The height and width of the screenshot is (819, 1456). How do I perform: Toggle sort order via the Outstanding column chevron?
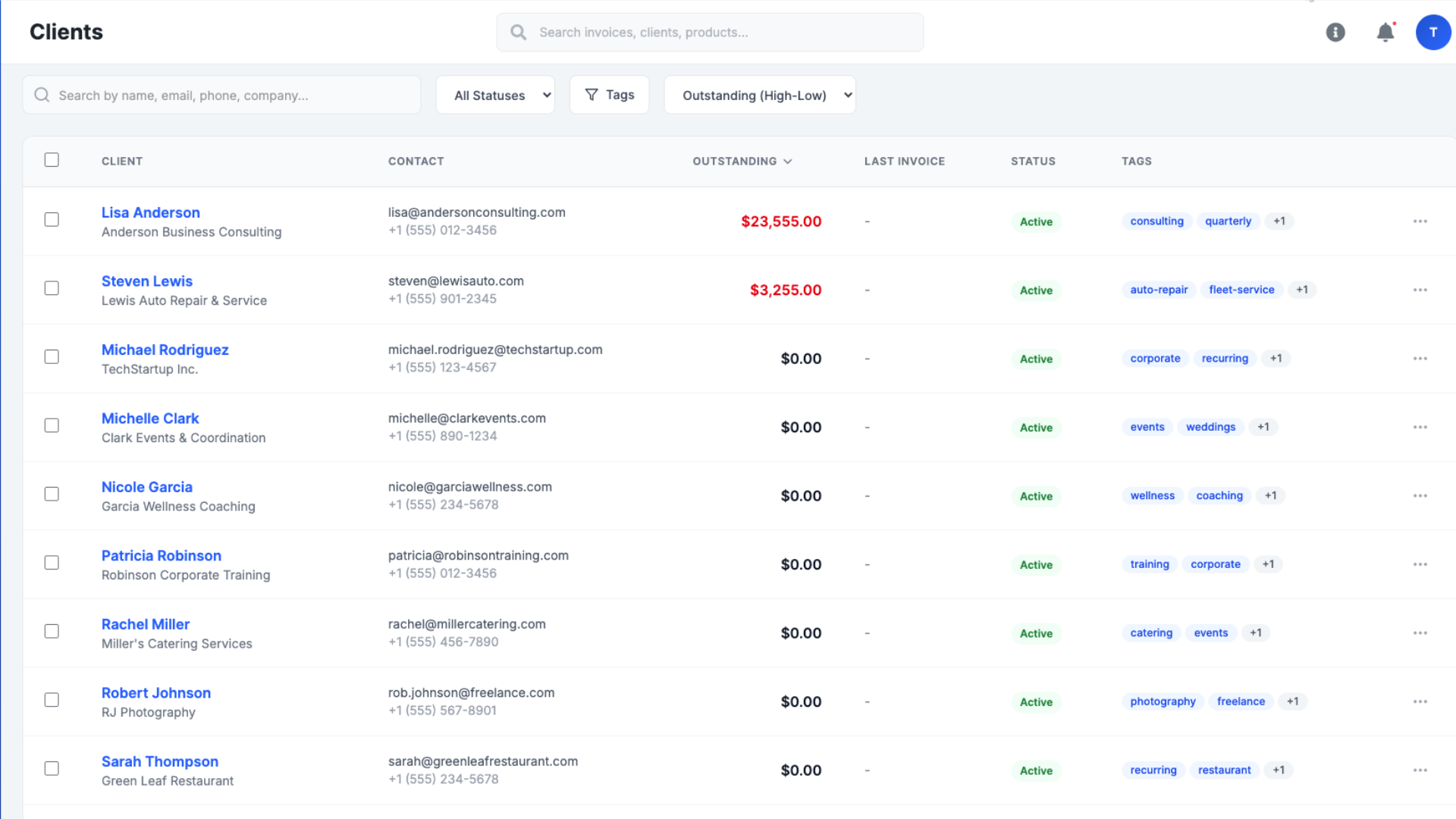tap(789, 161)
